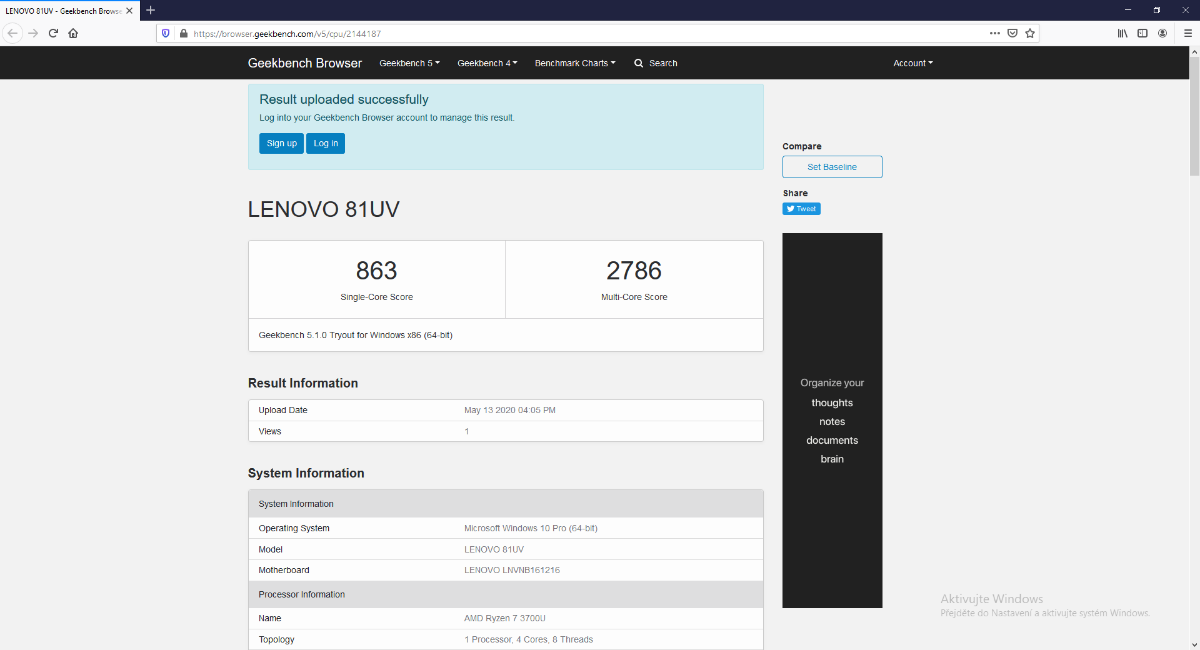
Task: Click Search in the navigation bar
Action: (x=655, y=63)
